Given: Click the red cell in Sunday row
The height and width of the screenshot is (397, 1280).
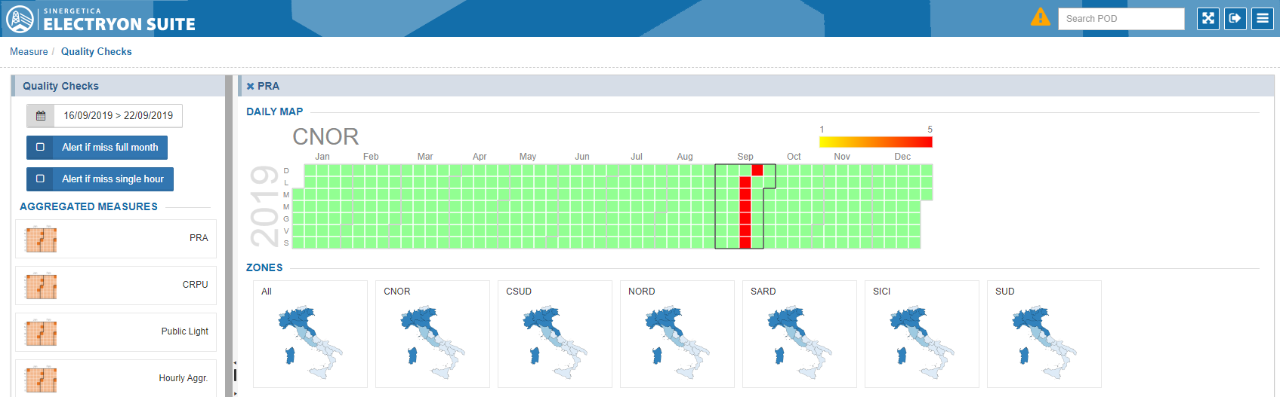Looking at the screenshot, I should click(757, 170).
